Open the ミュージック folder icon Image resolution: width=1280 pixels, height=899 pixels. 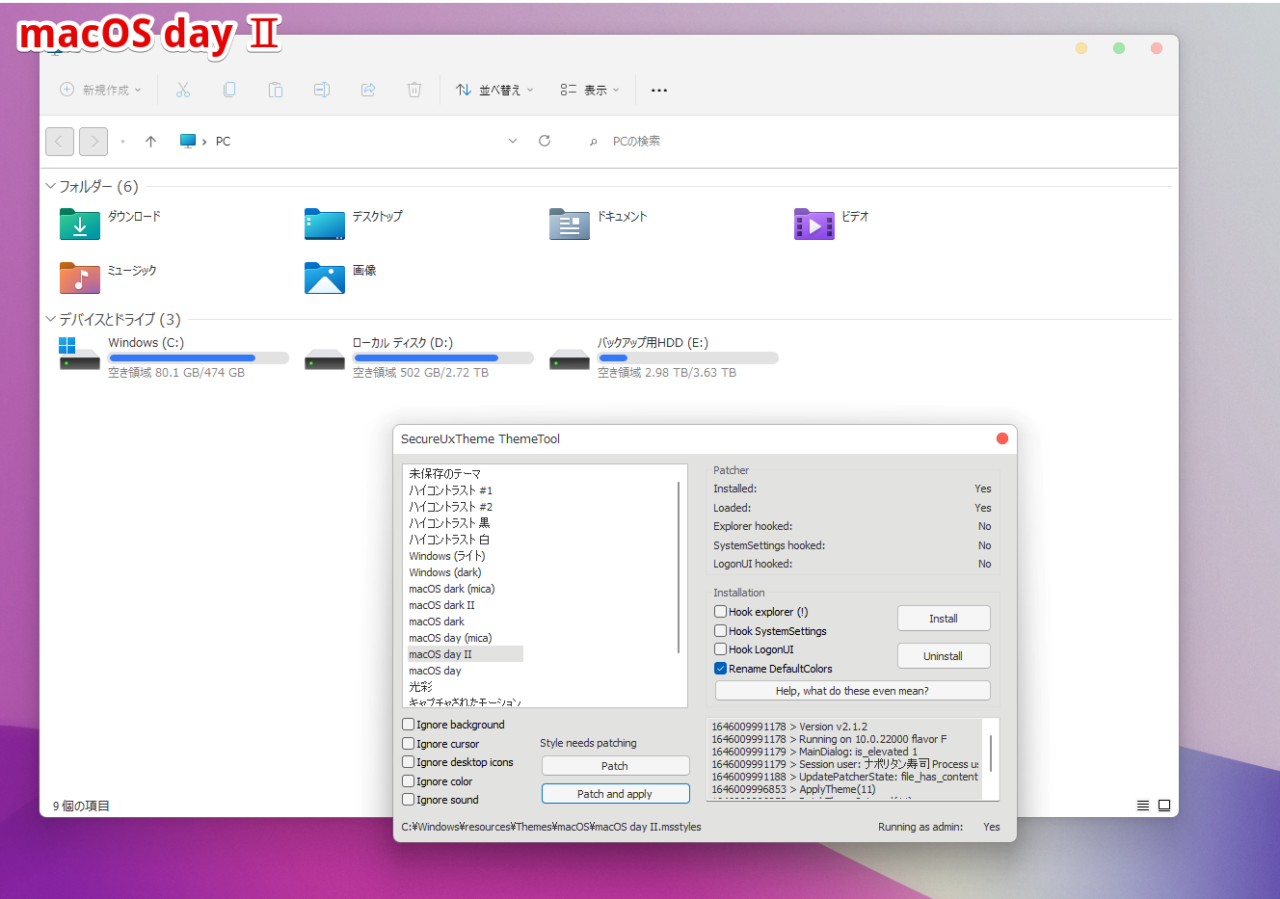[x=80, y=277]
